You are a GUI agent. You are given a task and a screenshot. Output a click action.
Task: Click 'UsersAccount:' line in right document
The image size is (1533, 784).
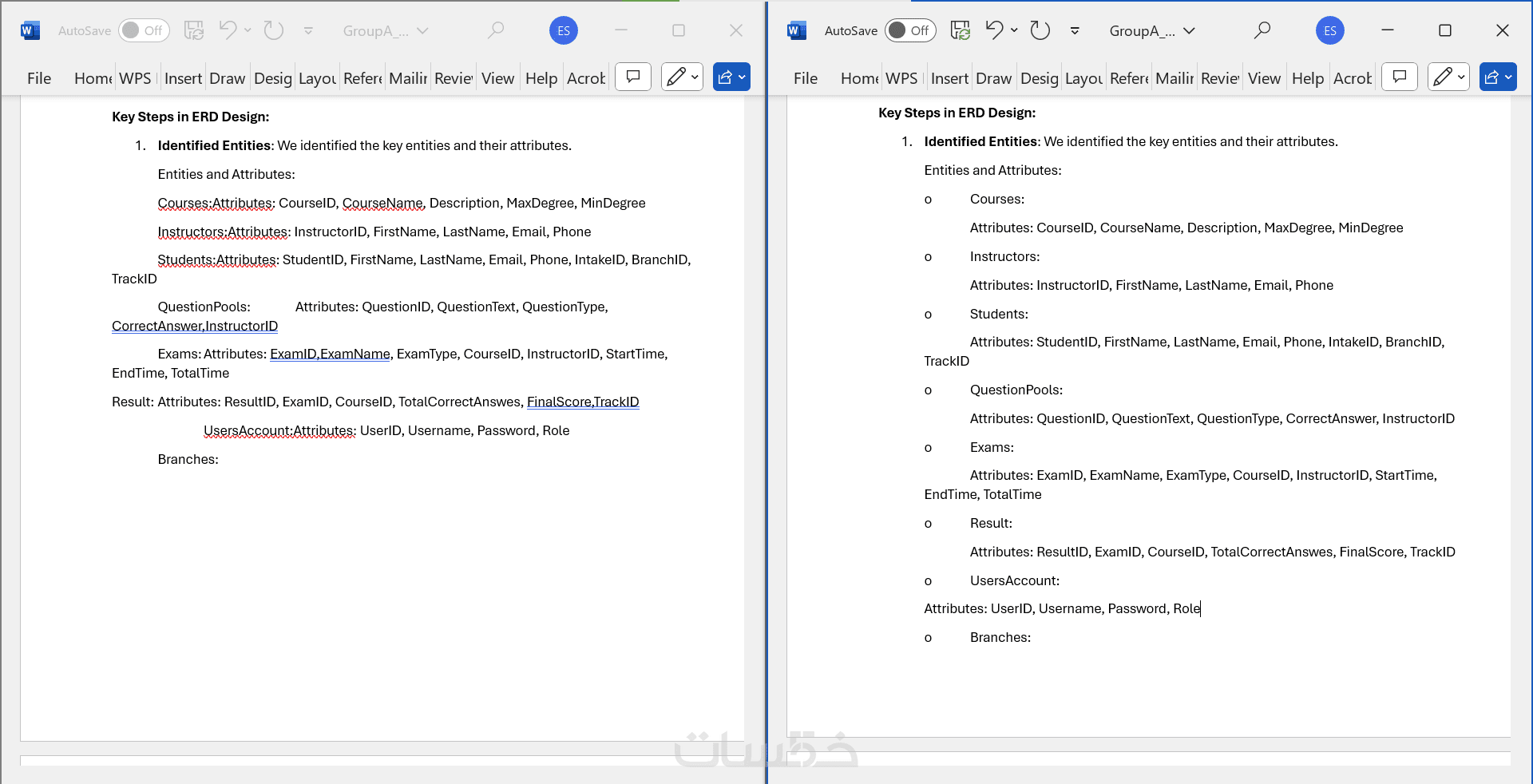tap(1014, 580)
